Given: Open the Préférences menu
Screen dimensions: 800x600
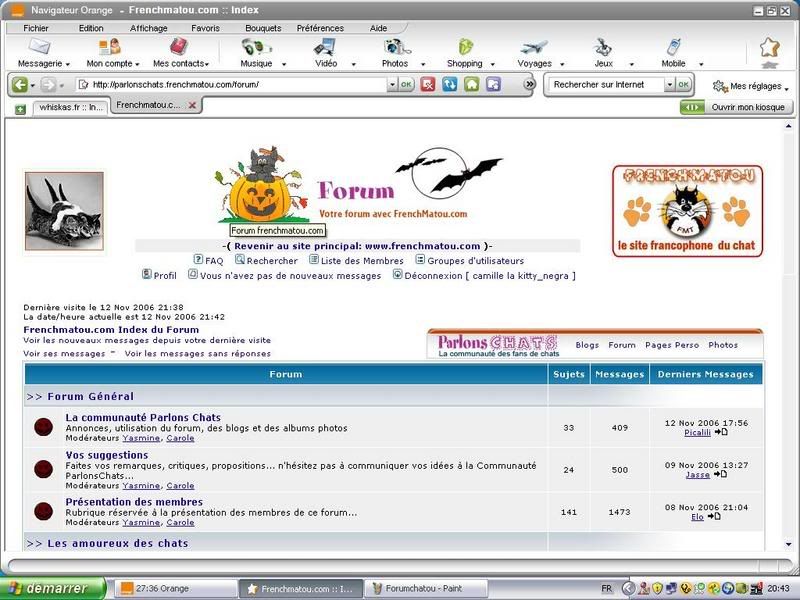Looking at the screenshot, I should [320, 28].
